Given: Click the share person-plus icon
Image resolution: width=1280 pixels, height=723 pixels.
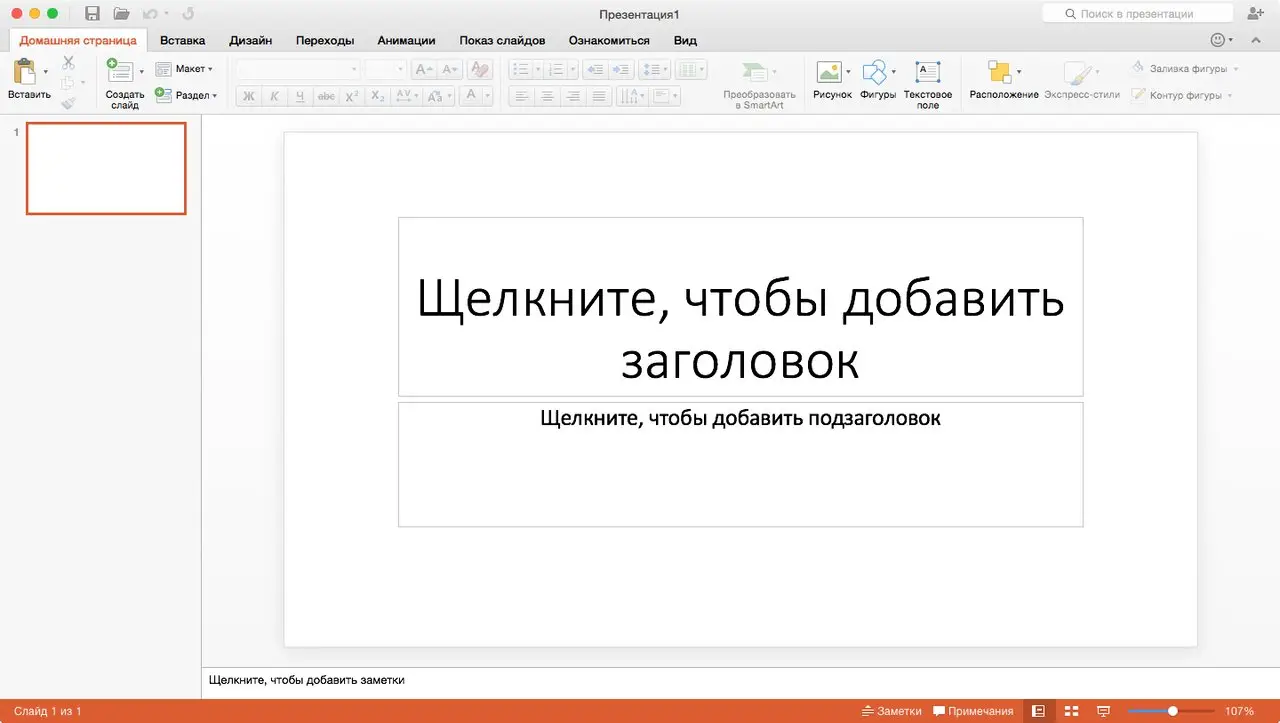Looking at the screenshot, I should [1255, 13].
